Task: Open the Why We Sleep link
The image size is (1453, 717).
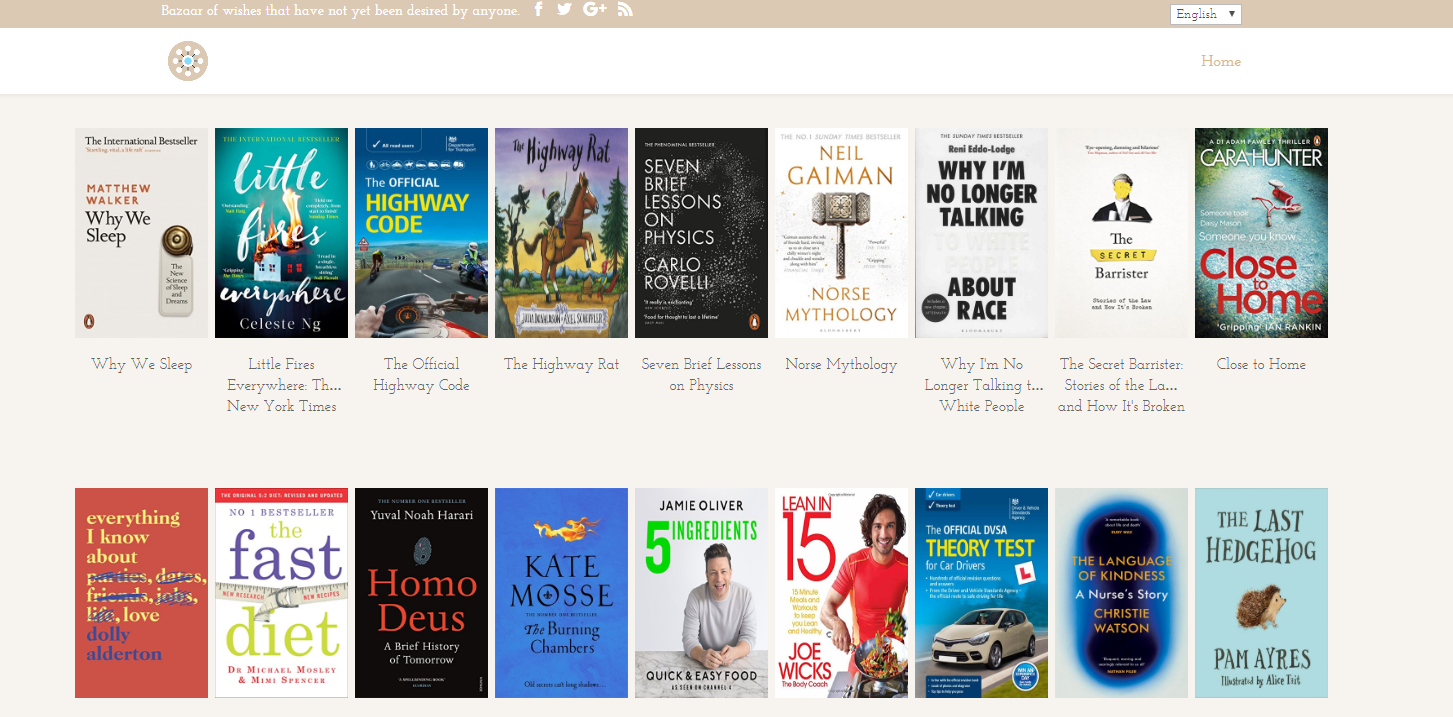Action: click(141, 364)
